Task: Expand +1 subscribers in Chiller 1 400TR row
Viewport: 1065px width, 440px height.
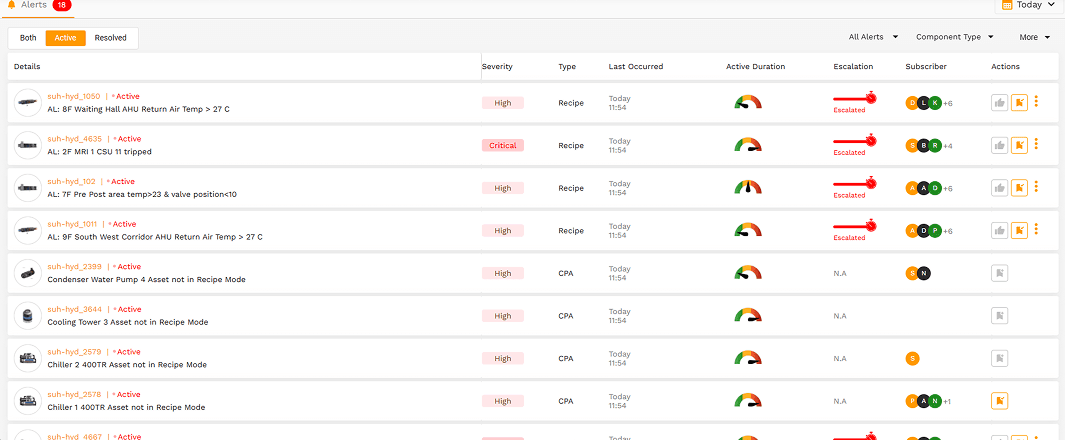Action: pos(947,402)
